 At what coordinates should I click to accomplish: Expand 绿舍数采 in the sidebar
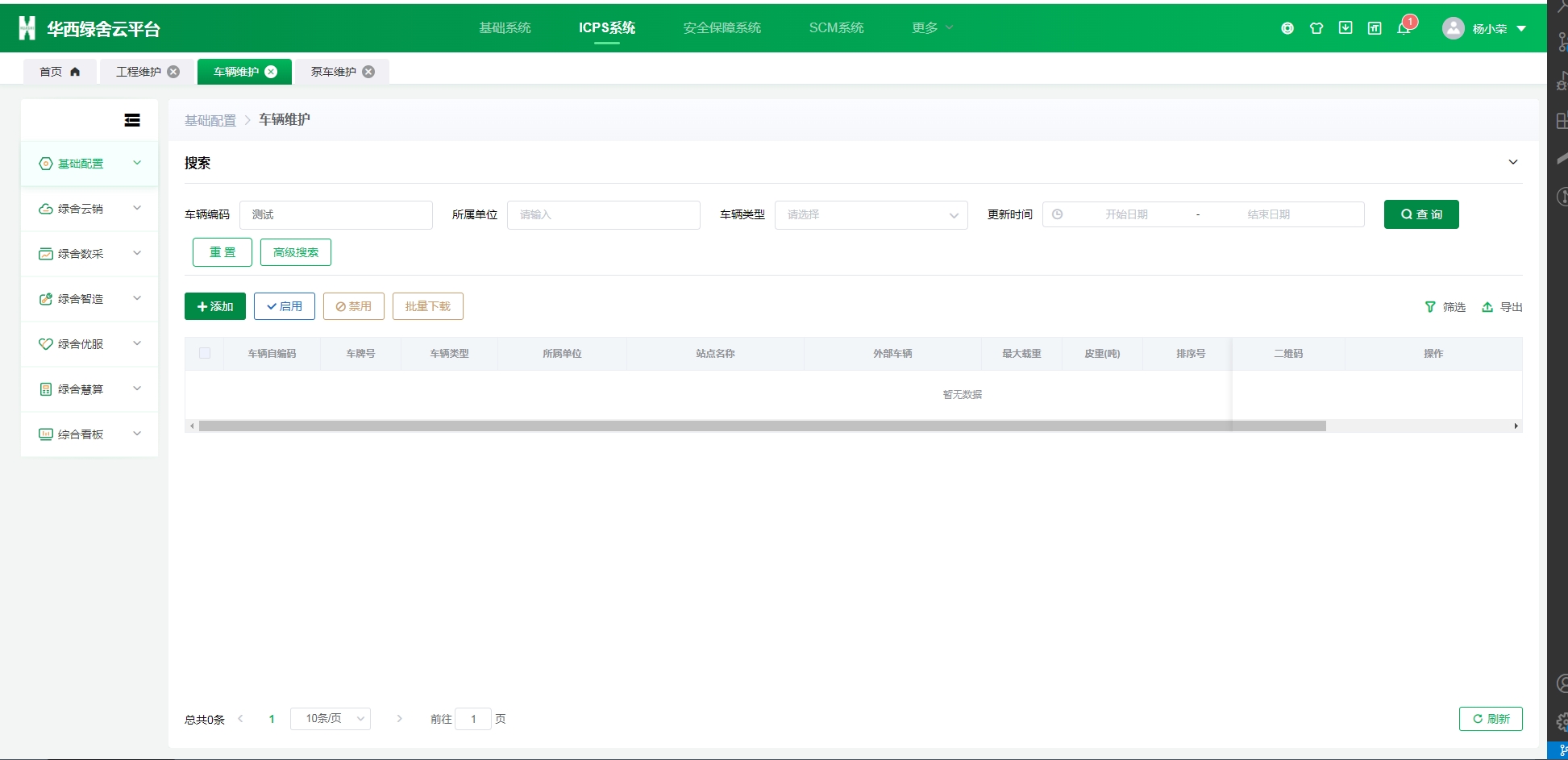pyautogui.click(x=89, y=254)
